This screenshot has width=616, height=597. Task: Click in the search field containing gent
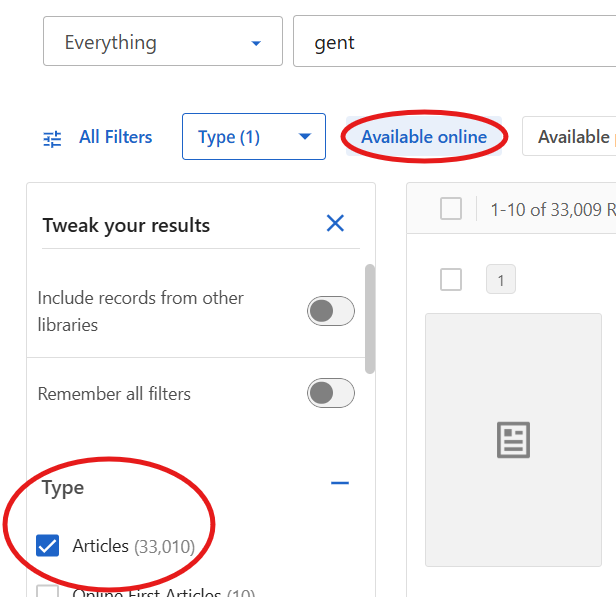tap(450, 42)
